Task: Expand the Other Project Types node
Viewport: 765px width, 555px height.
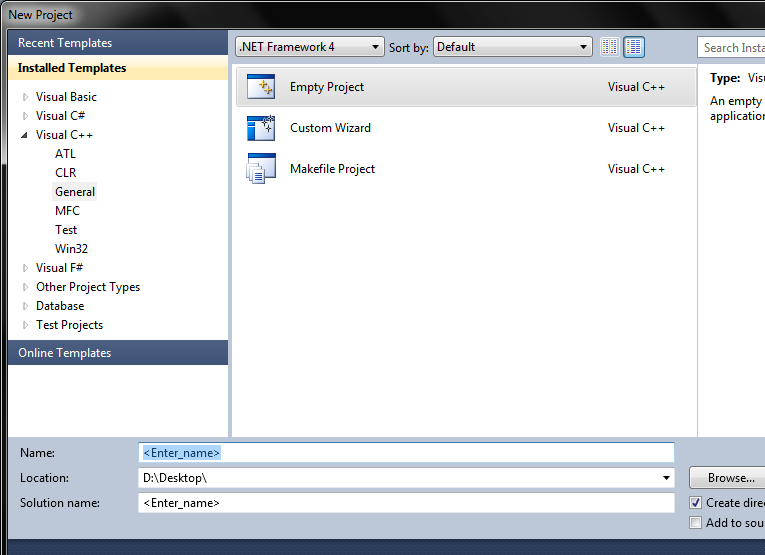Action: pos(25,287)
